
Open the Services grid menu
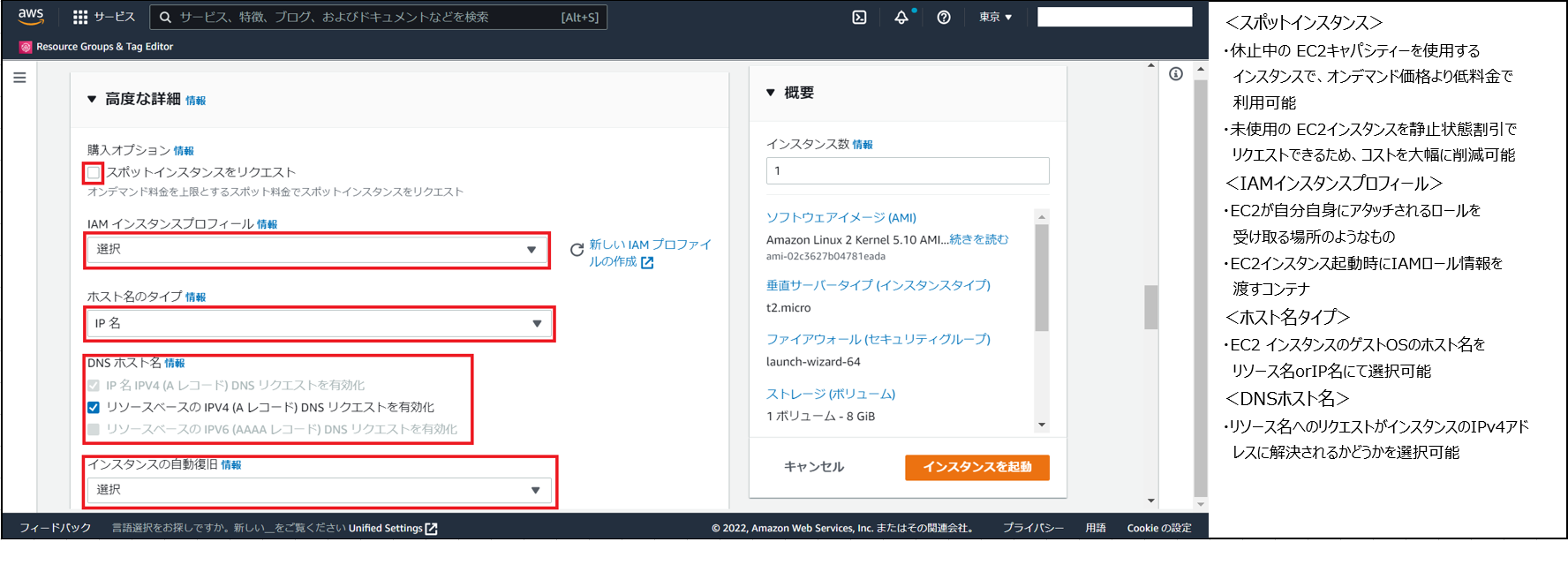click(80, 17)
